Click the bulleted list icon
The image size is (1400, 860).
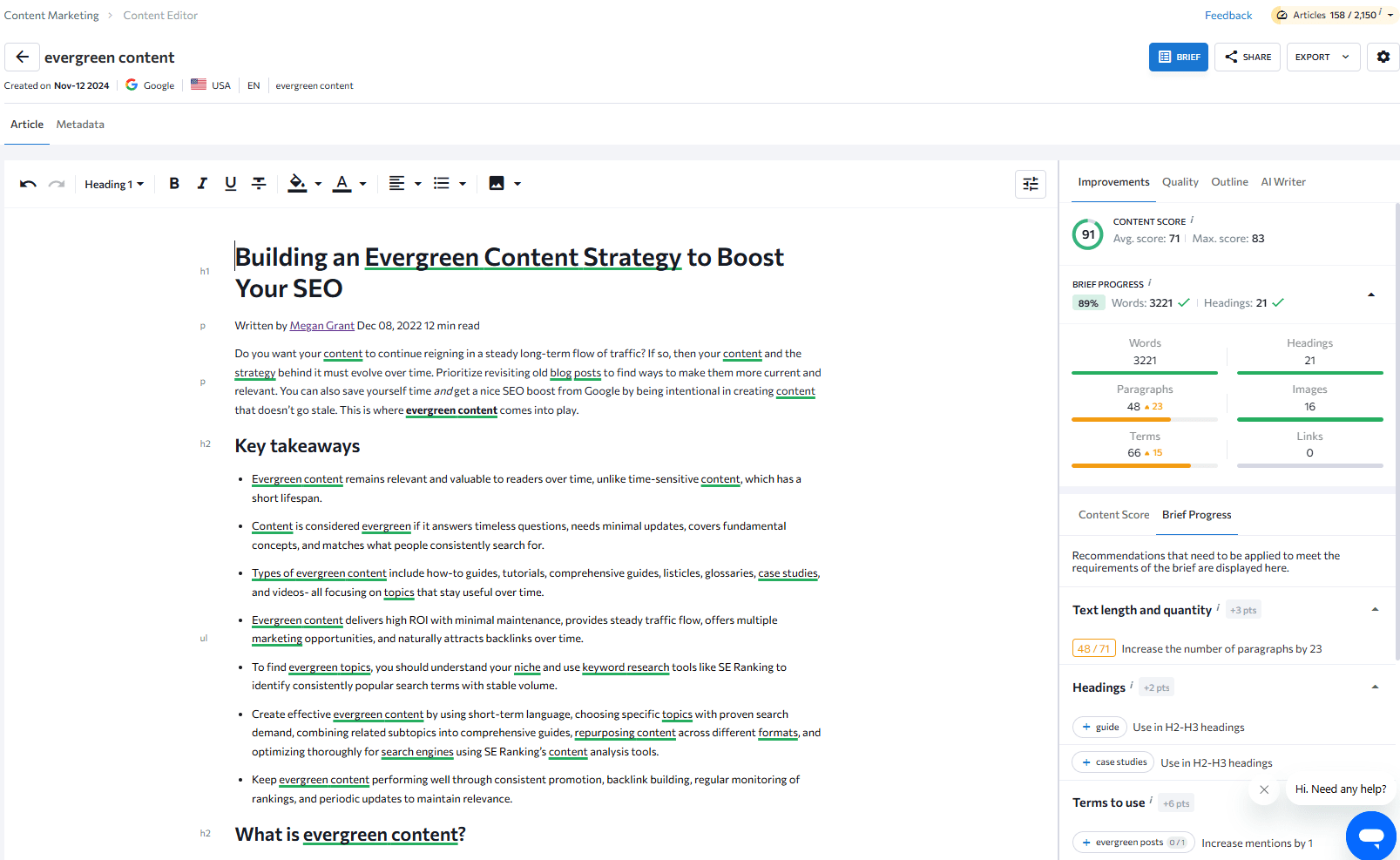[442, 184]
